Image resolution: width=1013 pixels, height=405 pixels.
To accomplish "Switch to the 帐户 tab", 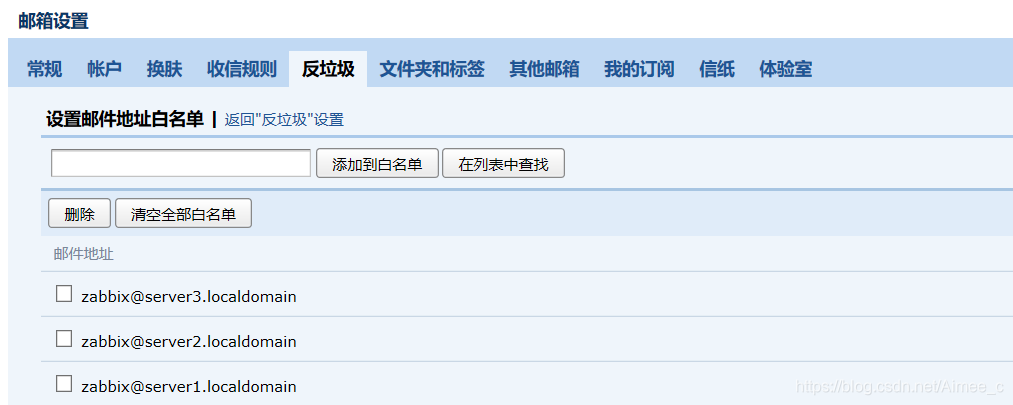I will click(x=105, y=69).
